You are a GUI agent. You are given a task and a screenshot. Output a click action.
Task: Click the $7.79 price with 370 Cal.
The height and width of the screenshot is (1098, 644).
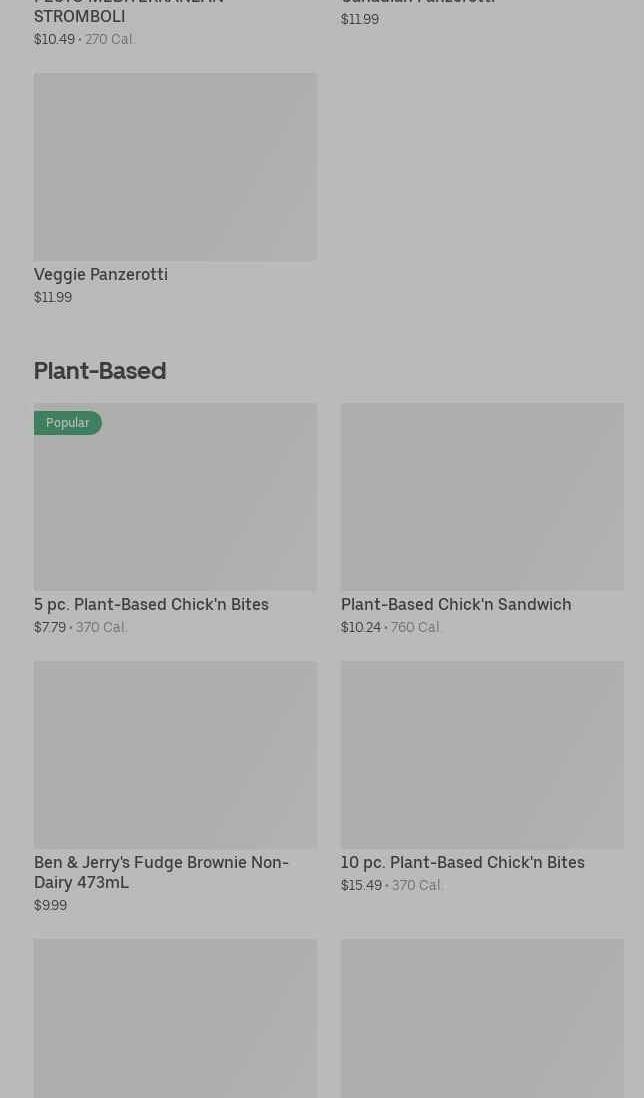tap(80, 627)
